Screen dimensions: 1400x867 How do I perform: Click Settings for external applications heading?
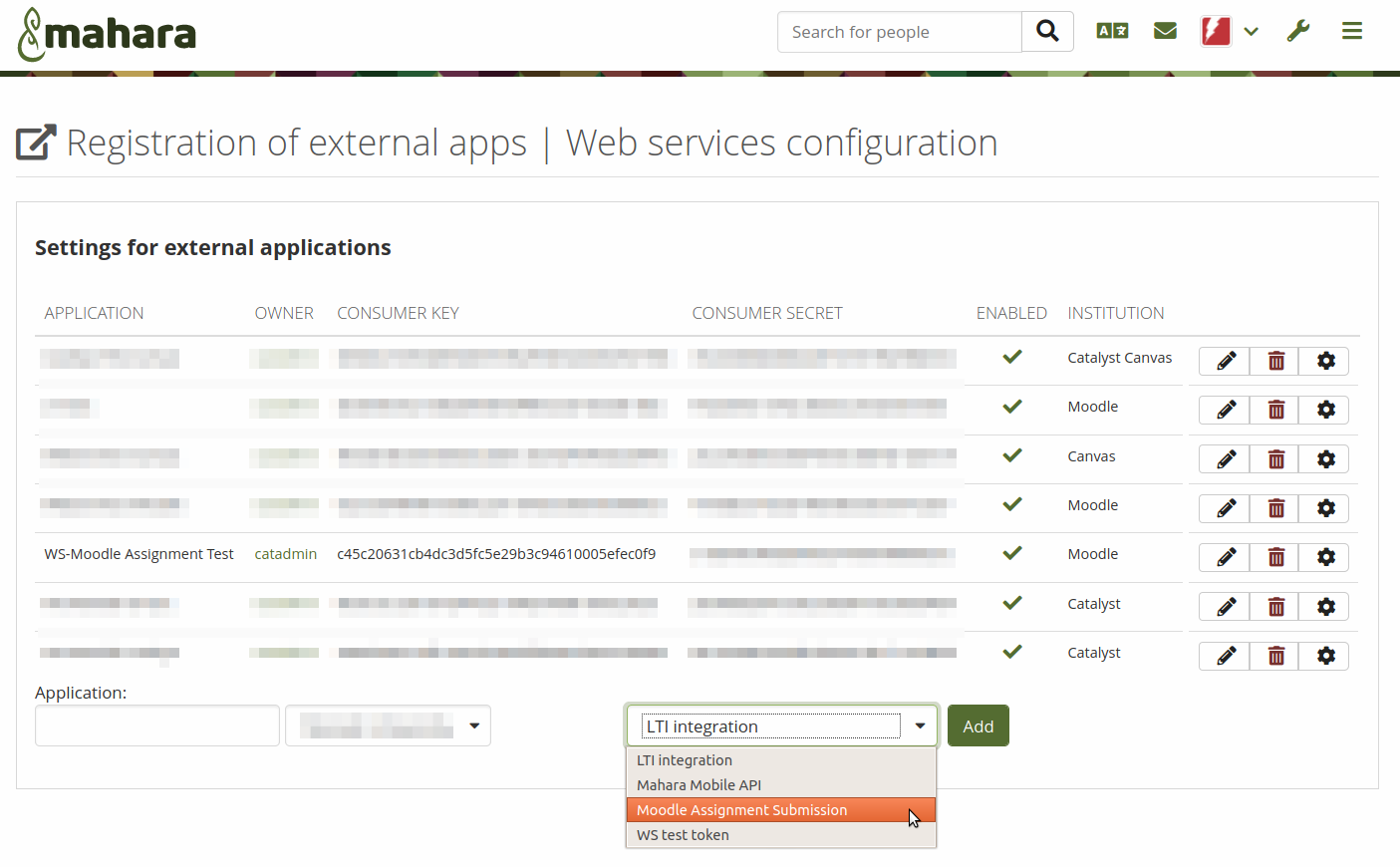coord(213,247)
